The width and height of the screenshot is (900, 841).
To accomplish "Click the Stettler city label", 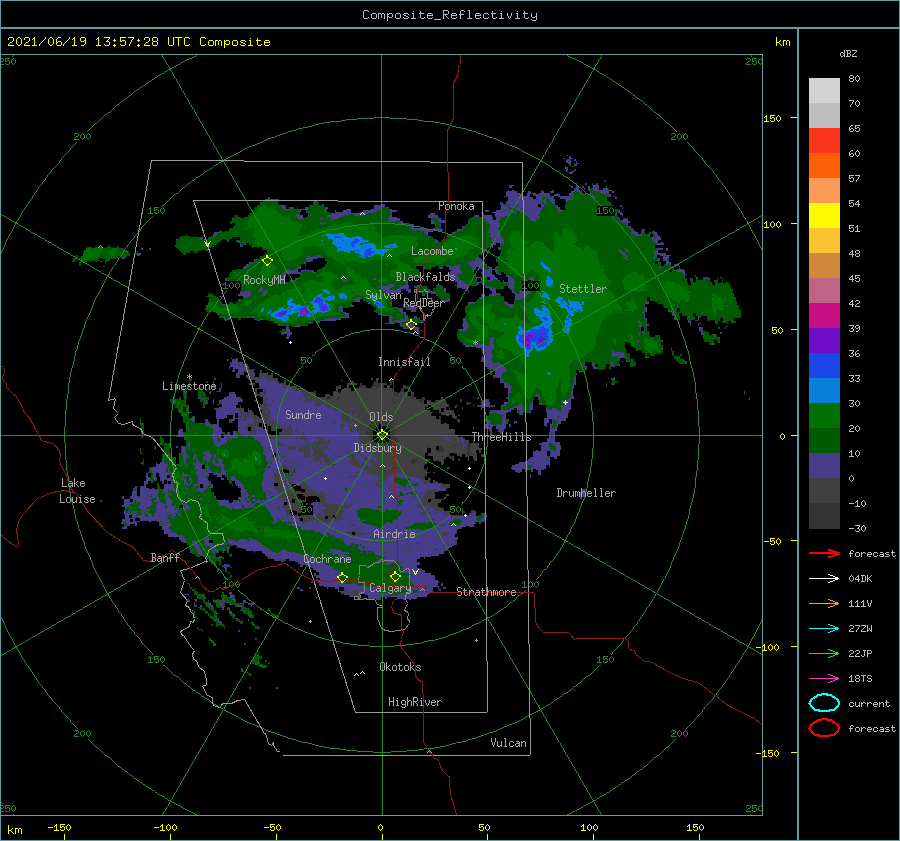I will point(583,289).
